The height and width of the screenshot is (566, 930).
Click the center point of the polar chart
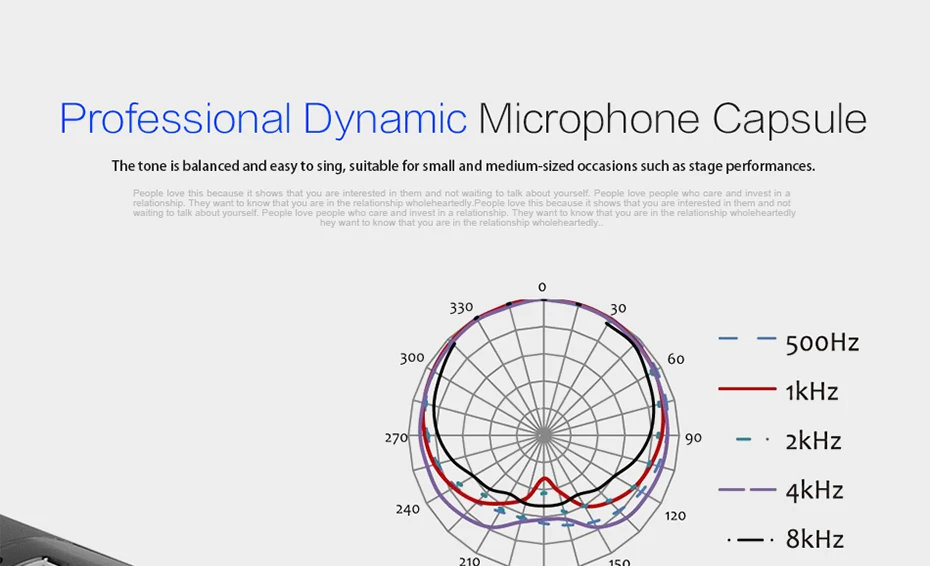(544, 435)
